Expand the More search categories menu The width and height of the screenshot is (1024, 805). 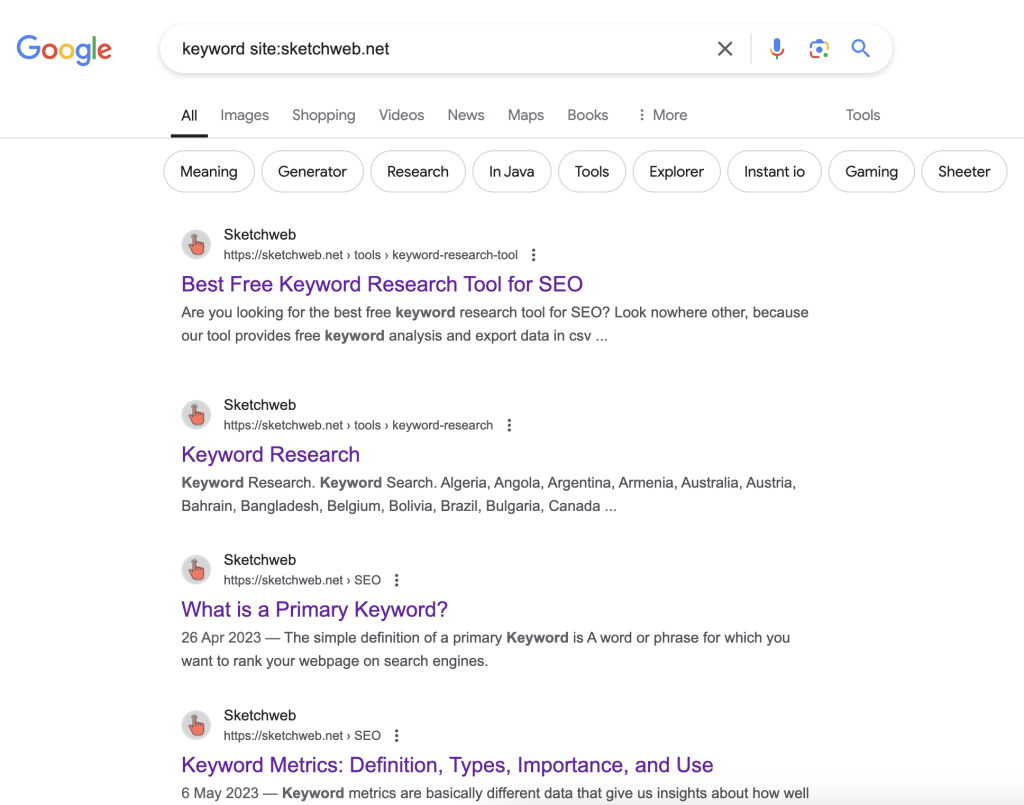662,115
